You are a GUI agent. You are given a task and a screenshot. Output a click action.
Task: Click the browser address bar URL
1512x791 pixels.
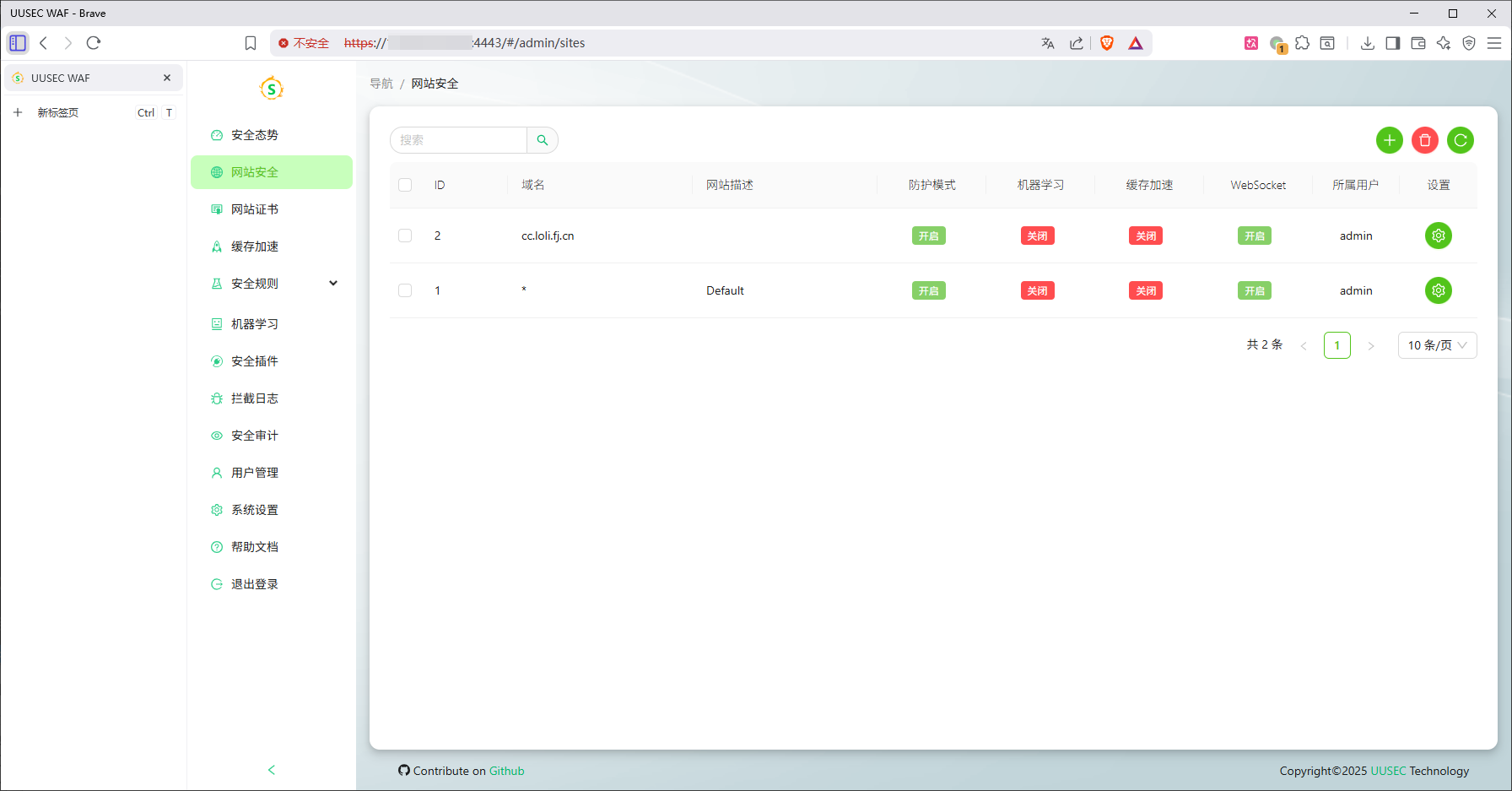point(465,43)
